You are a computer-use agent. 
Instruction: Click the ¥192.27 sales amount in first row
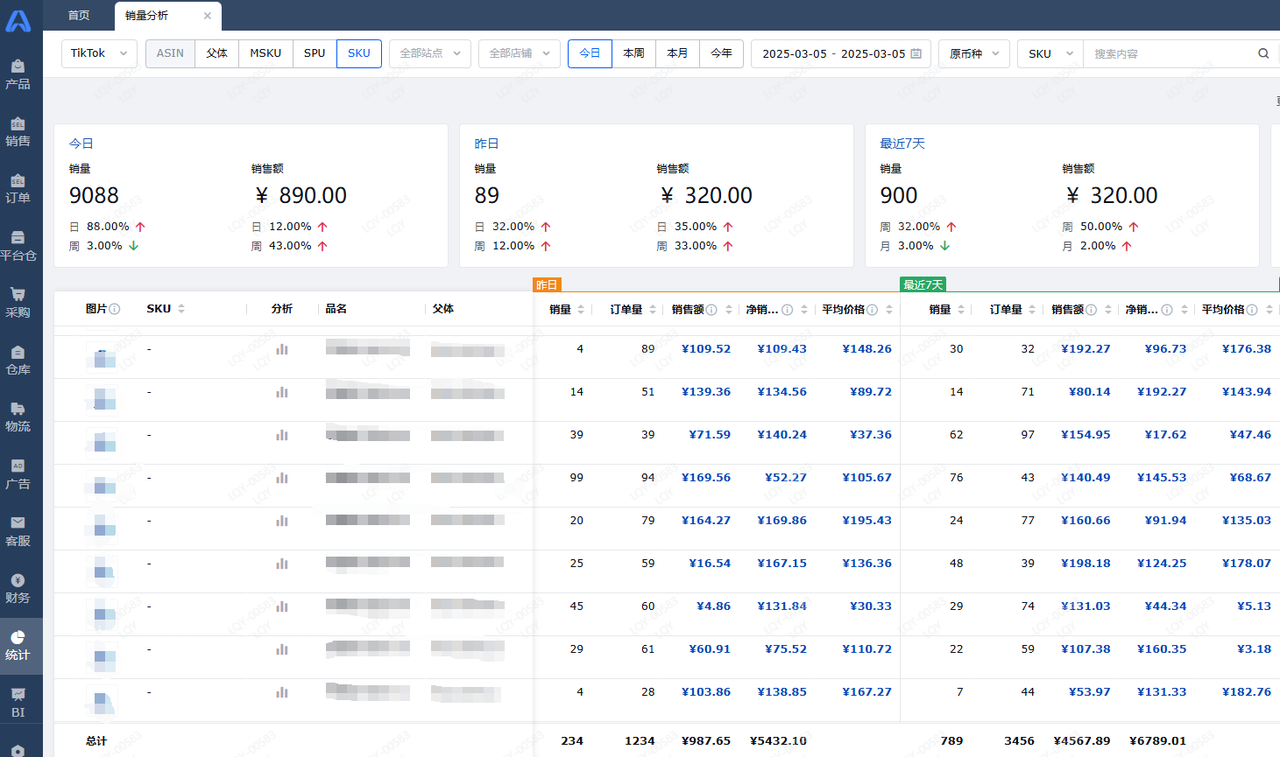click(1085, 349)
